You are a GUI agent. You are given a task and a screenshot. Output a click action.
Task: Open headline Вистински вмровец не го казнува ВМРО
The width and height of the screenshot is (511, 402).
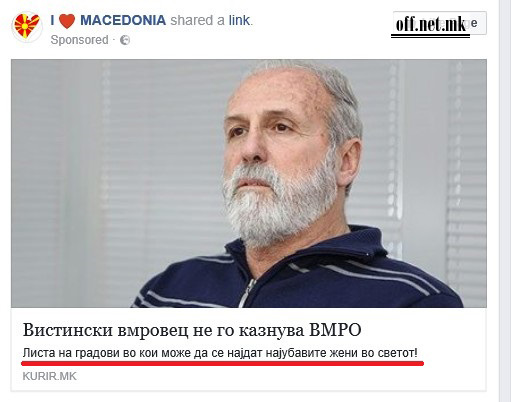point(192,330)
